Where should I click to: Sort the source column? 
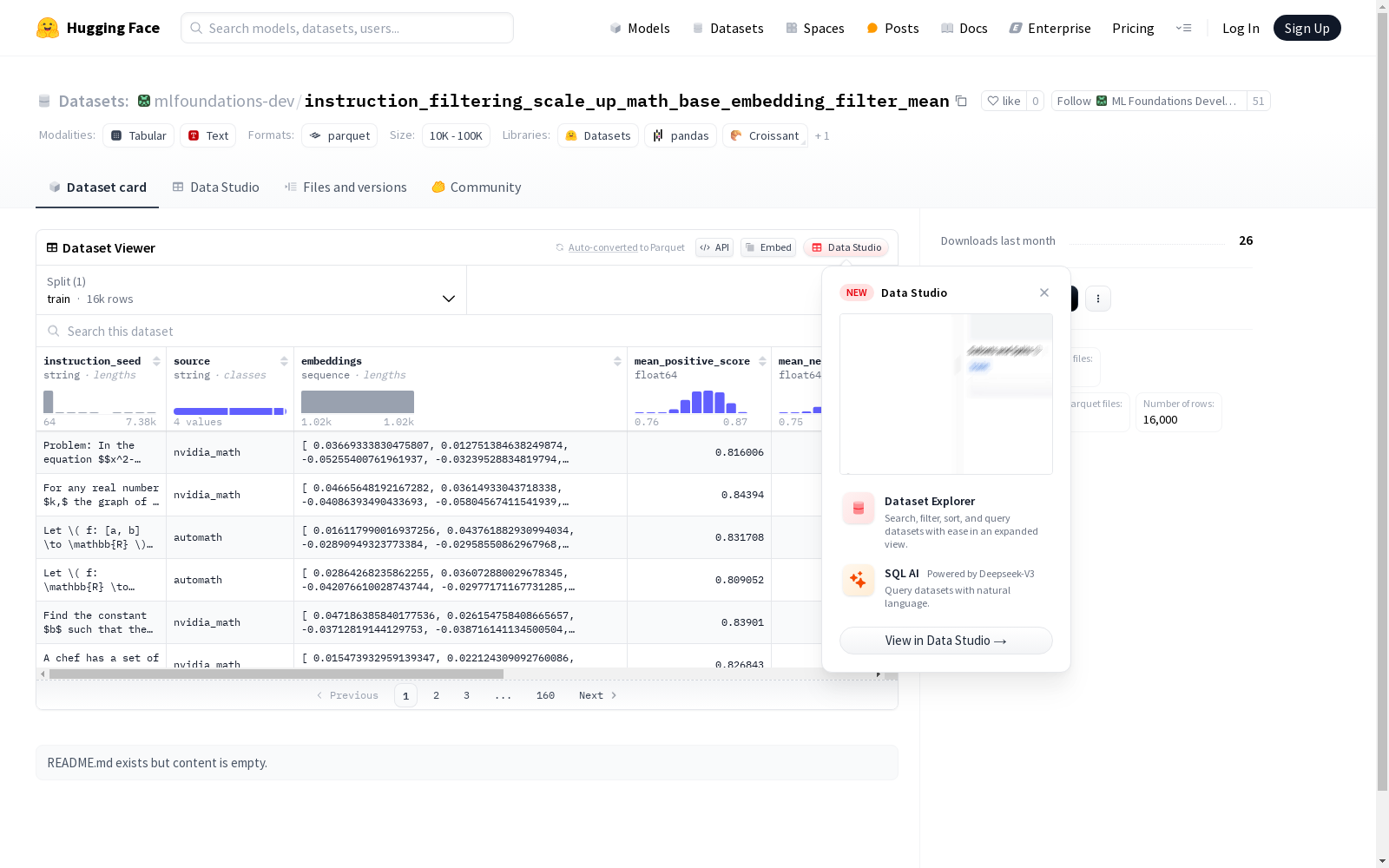point(284,361)
